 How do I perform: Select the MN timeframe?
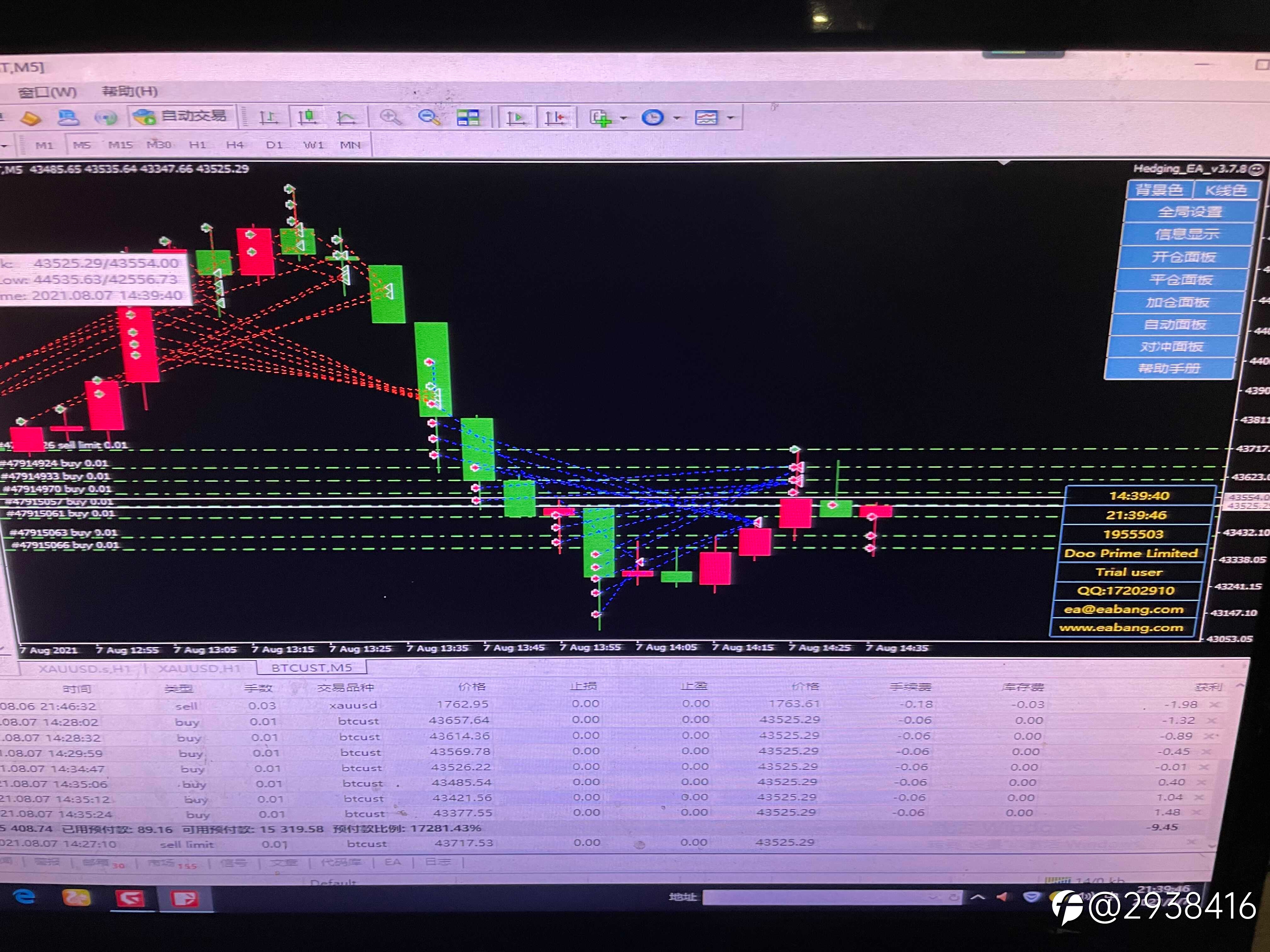point(350,144)
